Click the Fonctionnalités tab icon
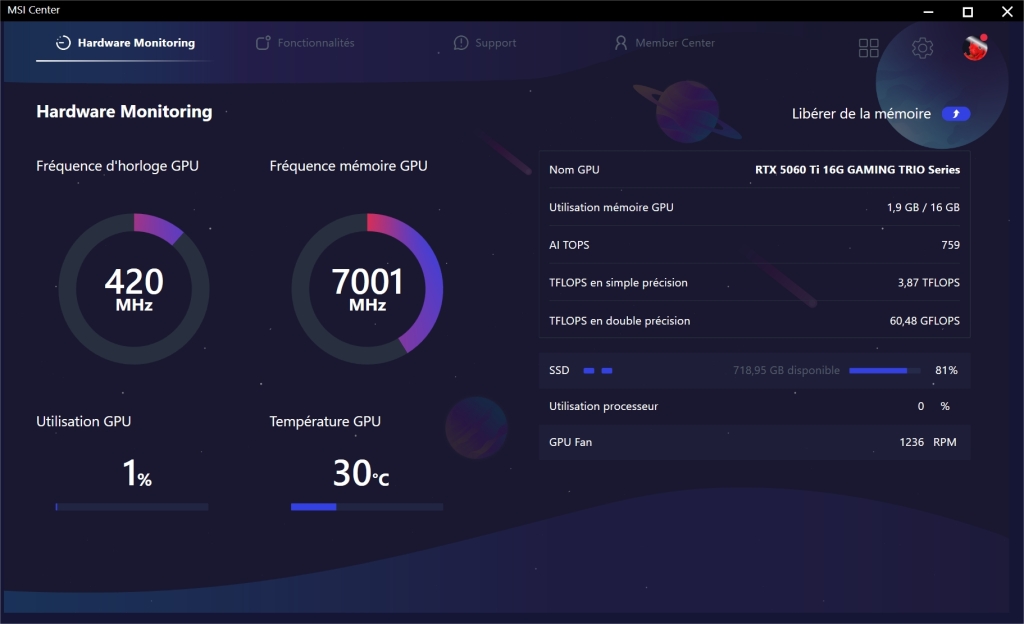The width and height of the screenshot is (1024, 624). tap(263, 43)
